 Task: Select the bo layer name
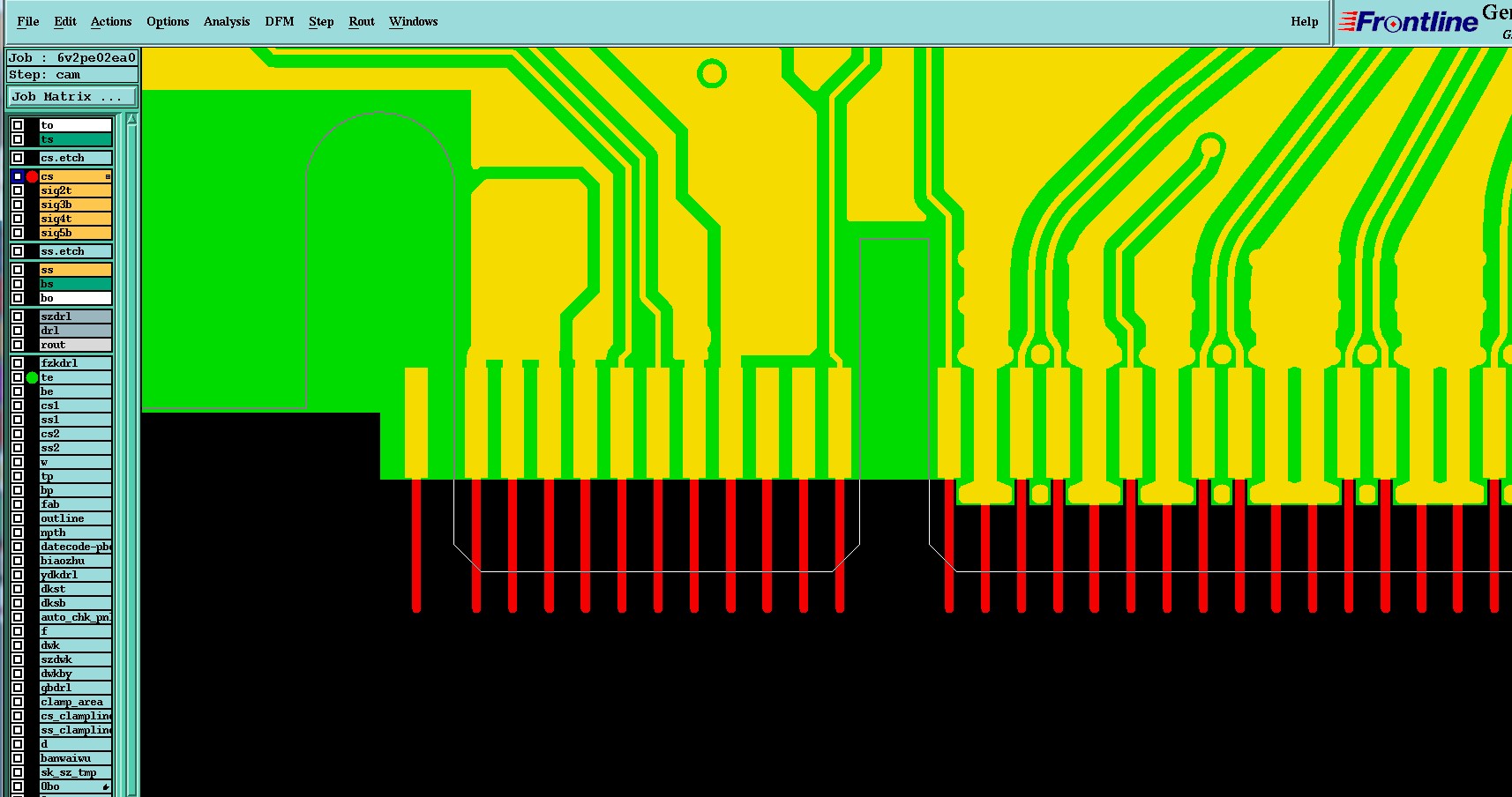(x=76, y=298)
